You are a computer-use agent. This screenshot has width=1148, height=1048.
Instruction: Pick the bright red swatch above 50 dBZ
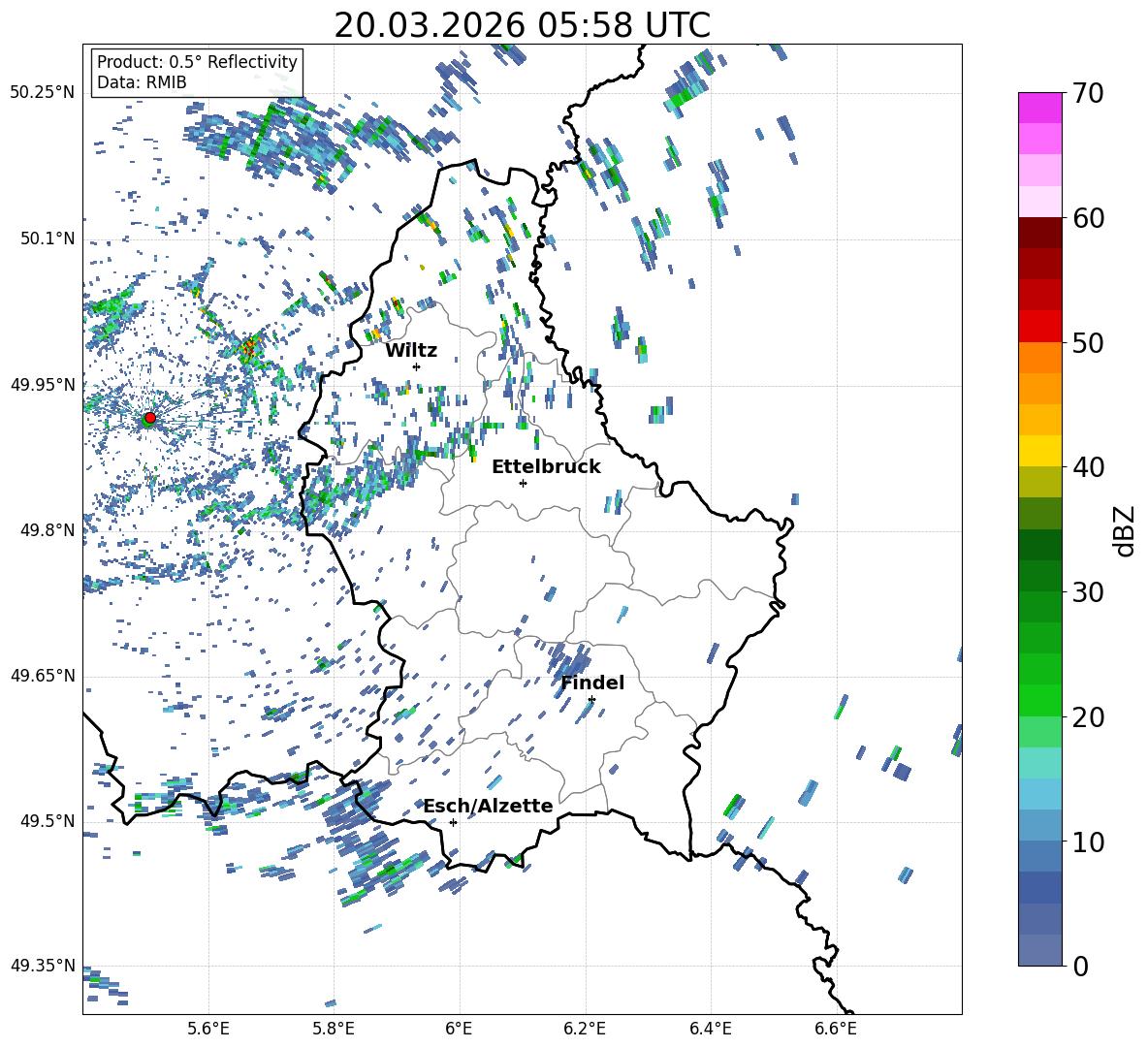1040,326
